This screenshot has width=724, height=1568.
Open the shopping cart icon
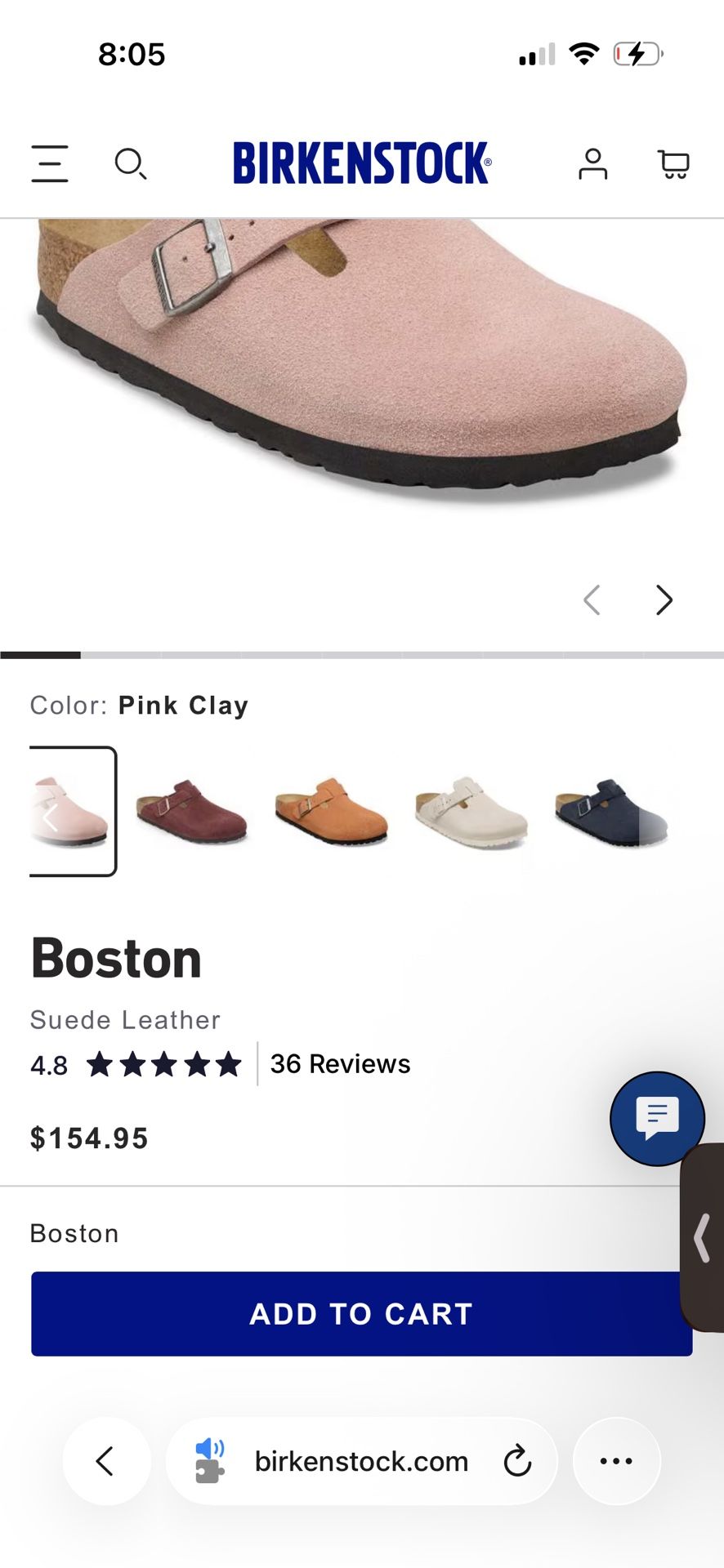click(x=673, y=163)
